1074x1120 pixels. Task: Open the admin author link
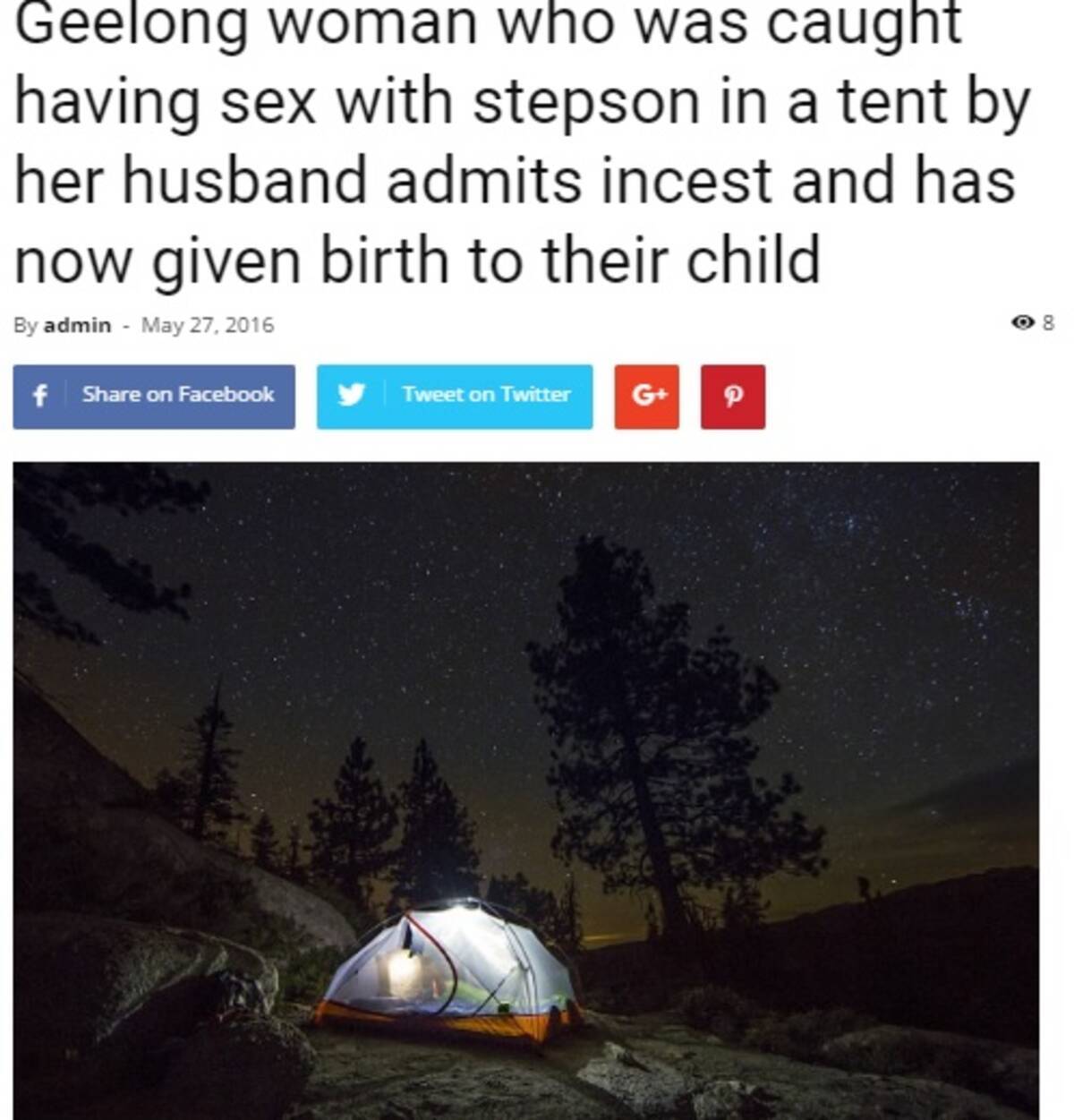click(78, 325)
